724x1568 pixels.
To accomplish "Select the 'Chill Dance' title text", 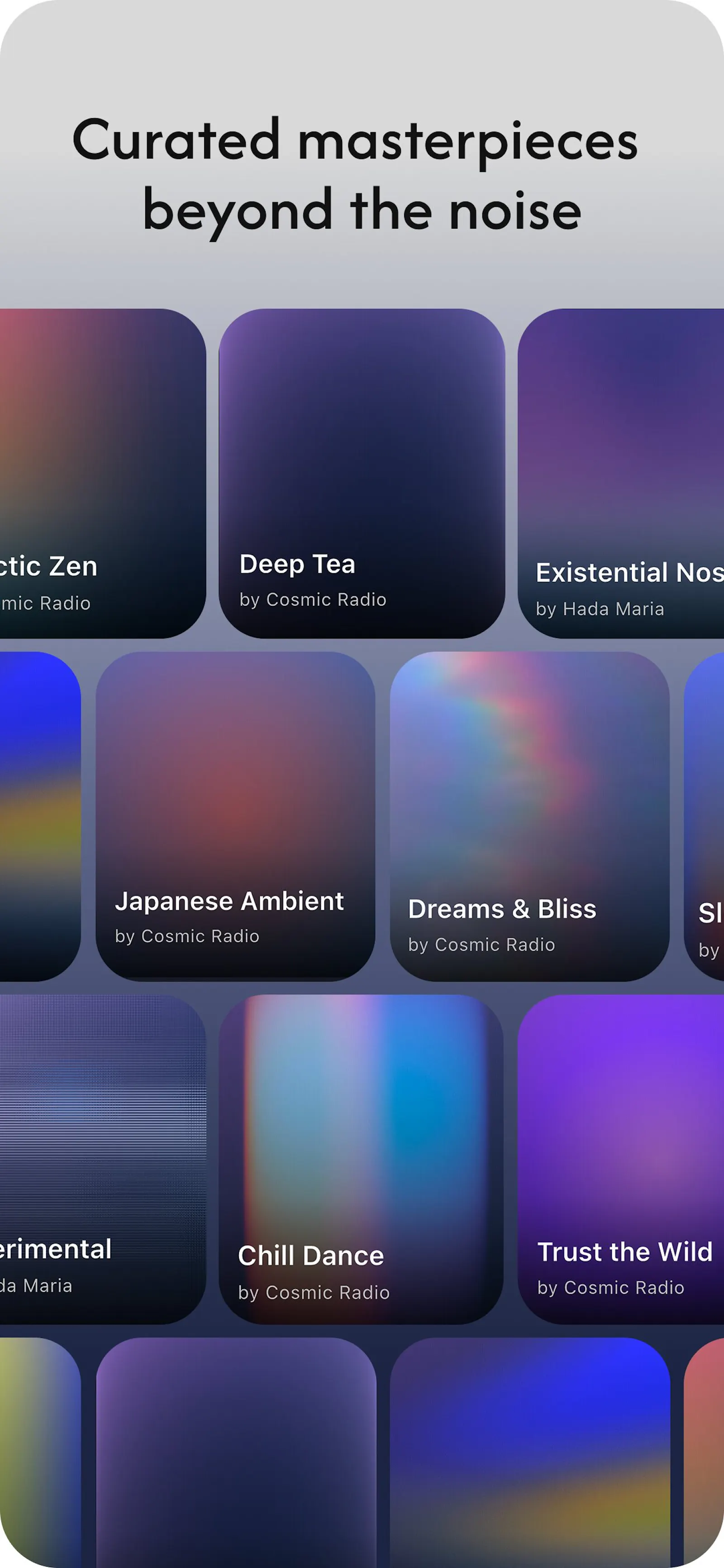I will click(x=311, y=1256).
